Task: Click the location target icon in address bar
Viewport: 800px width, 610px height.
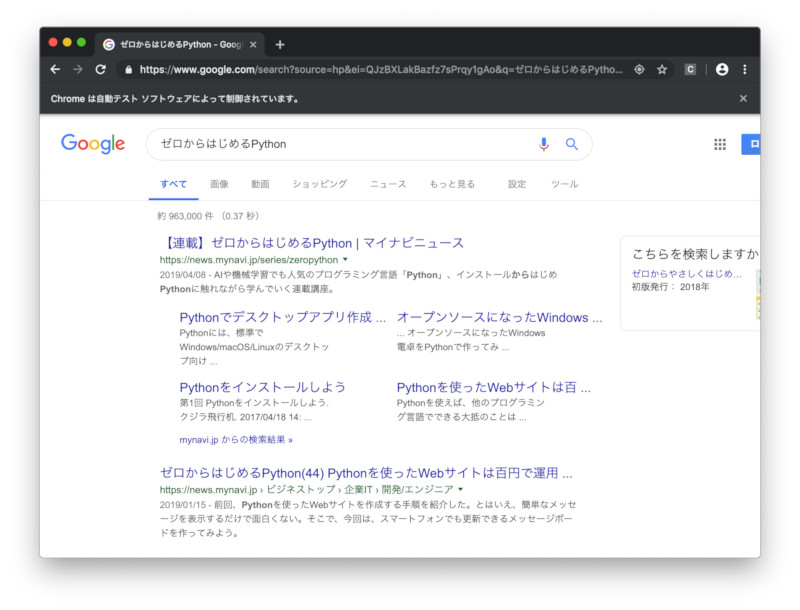Action: click(639, 69)
